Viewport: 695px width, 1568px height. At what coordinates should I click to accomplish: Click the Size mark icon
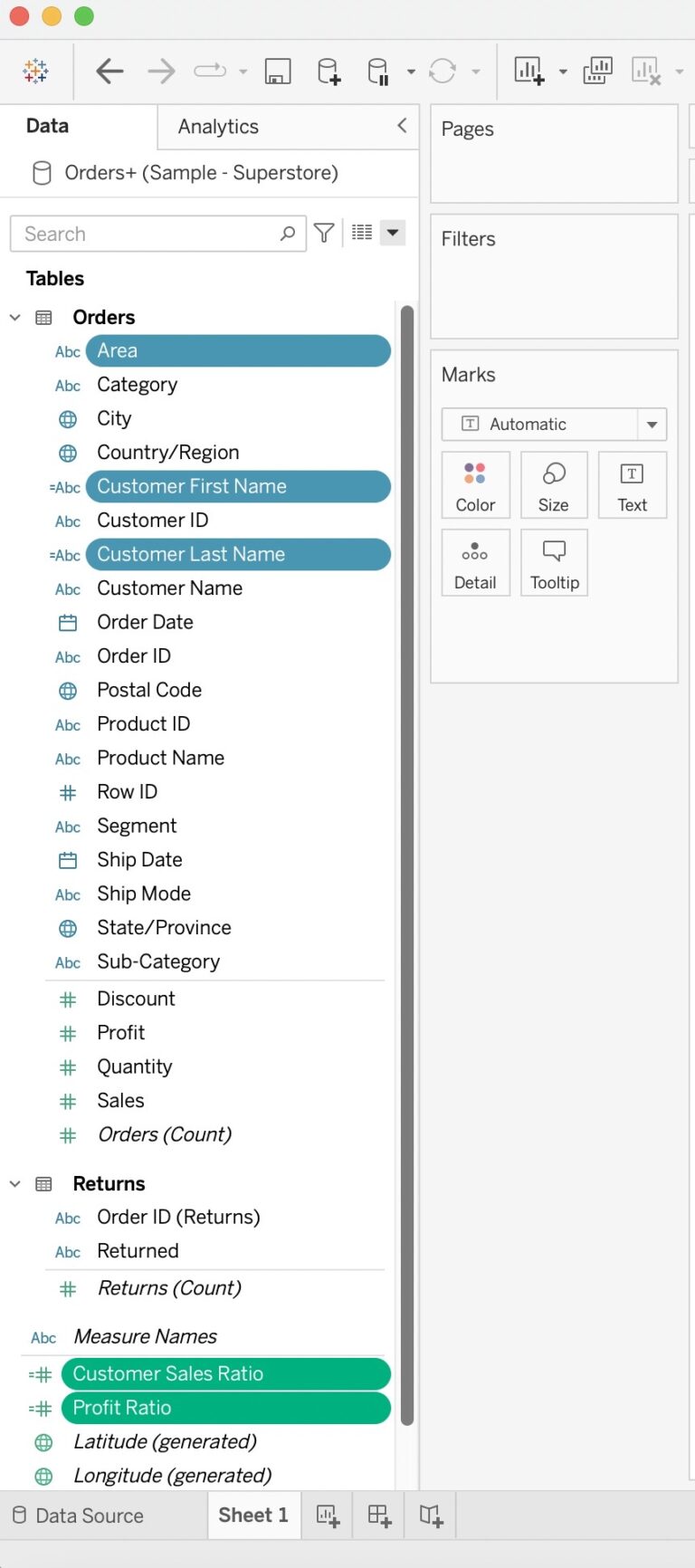(x=554, y=485)
